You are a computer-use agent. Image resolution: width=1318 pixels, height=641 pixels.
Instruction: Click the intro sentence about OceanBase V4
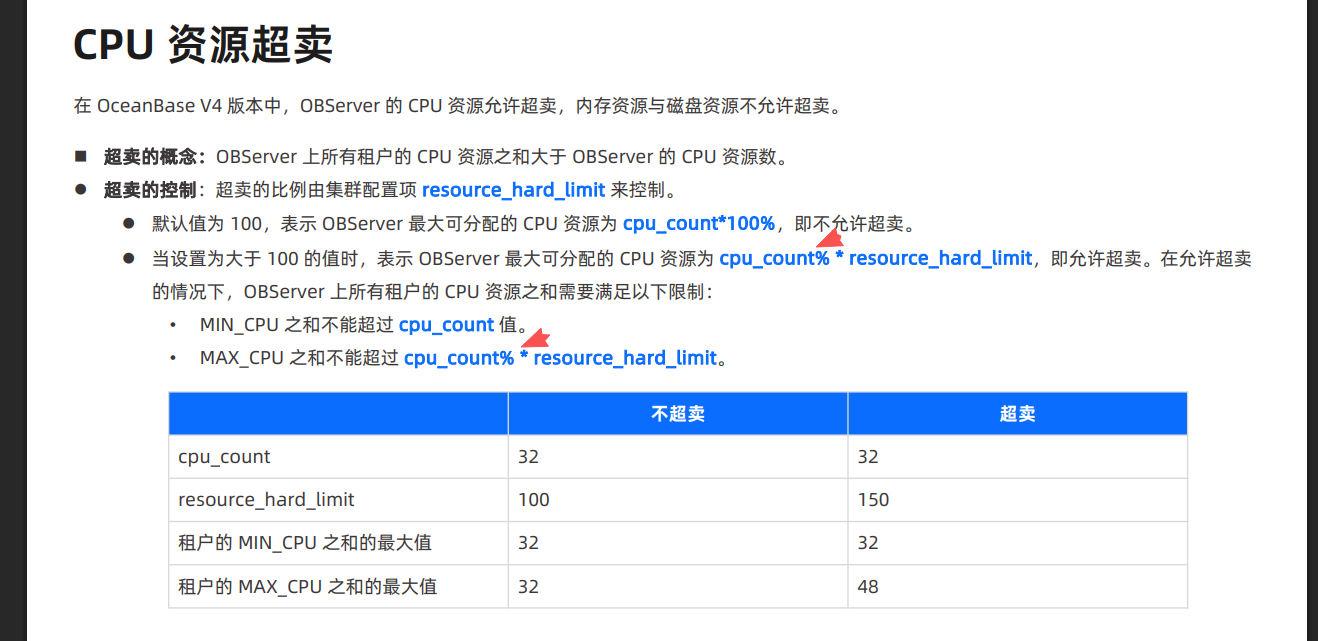456,106
